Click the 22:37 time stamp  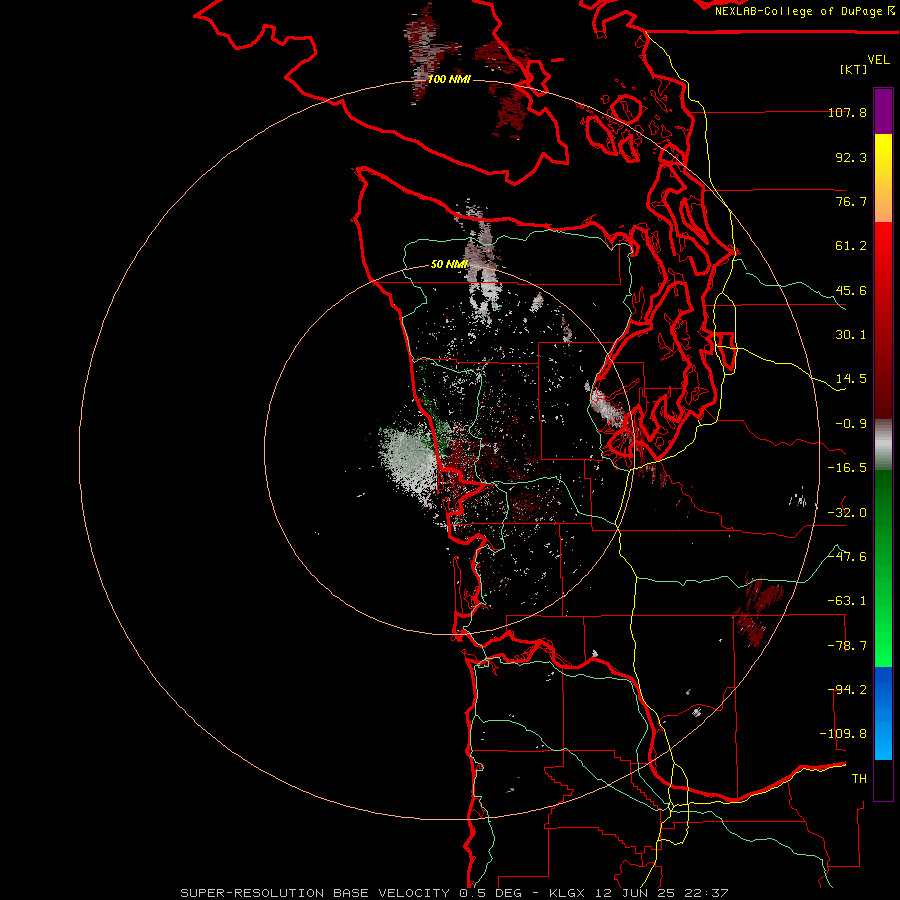[705, 893]
